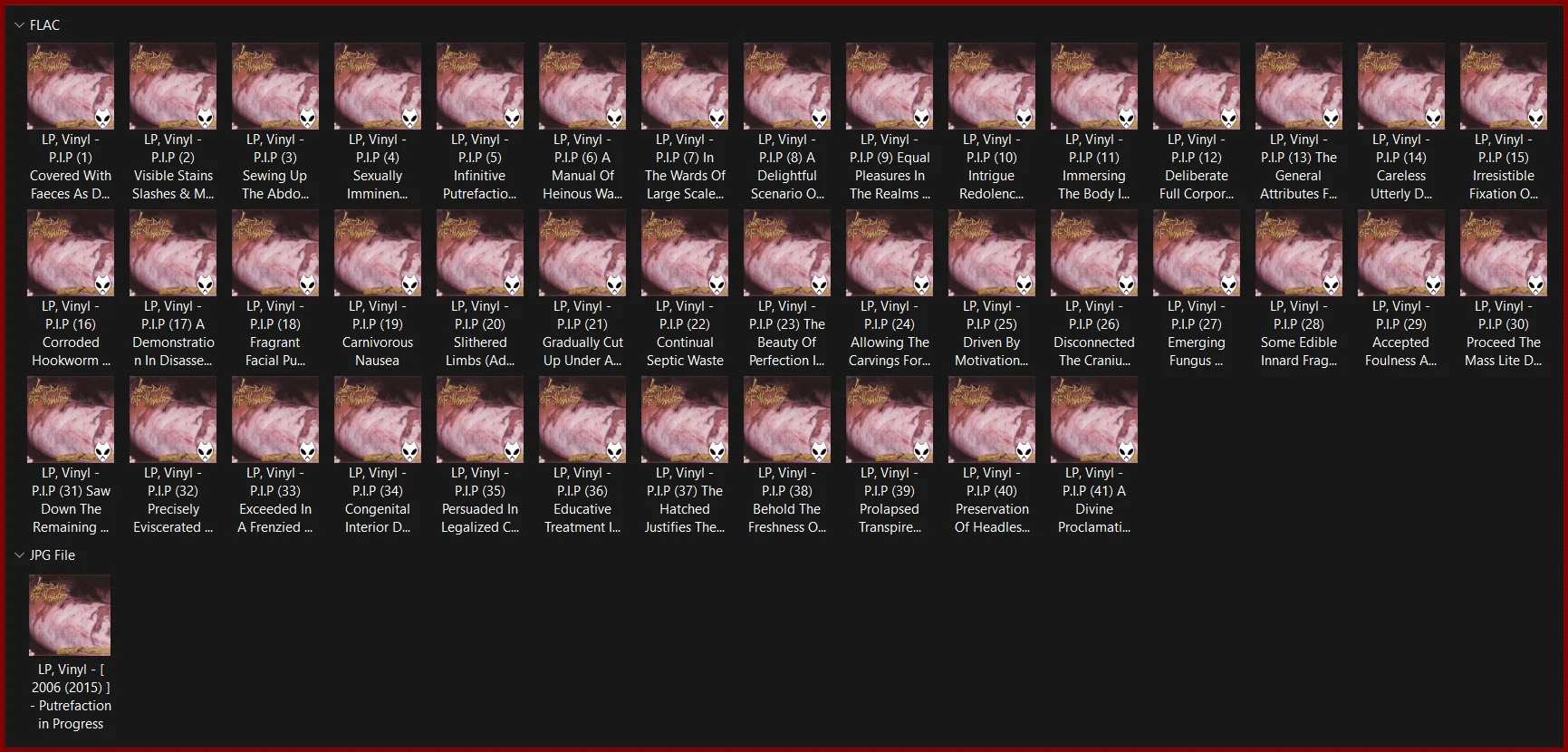Click the 'P.I.P (11) Immersing The Body' filename
Image resolution: width=1568 pixels, height=752 pixels.
pos(1094,167)
